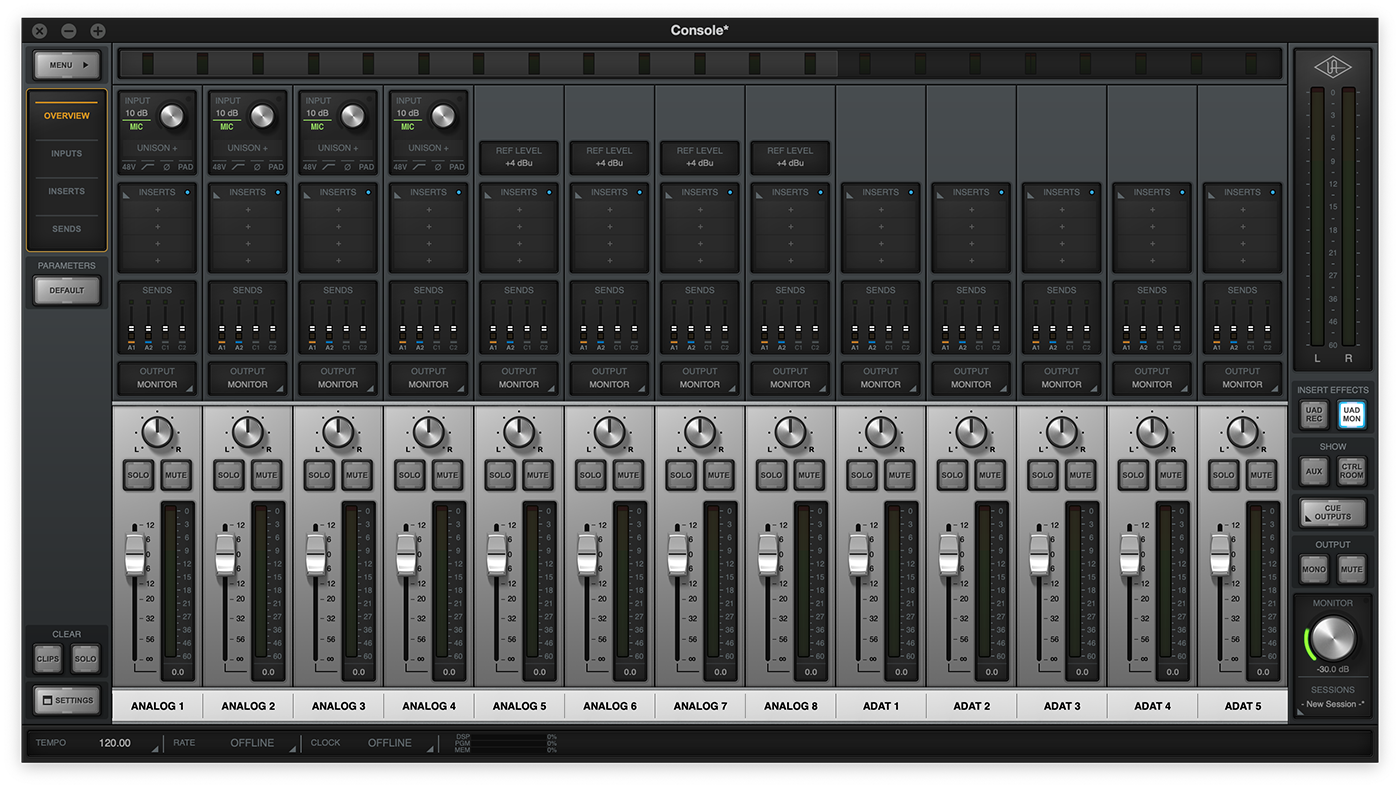The image size is (1400, 788).
Task: Toggle 48V phantom power on Analog 1
Action: (128, 167)
